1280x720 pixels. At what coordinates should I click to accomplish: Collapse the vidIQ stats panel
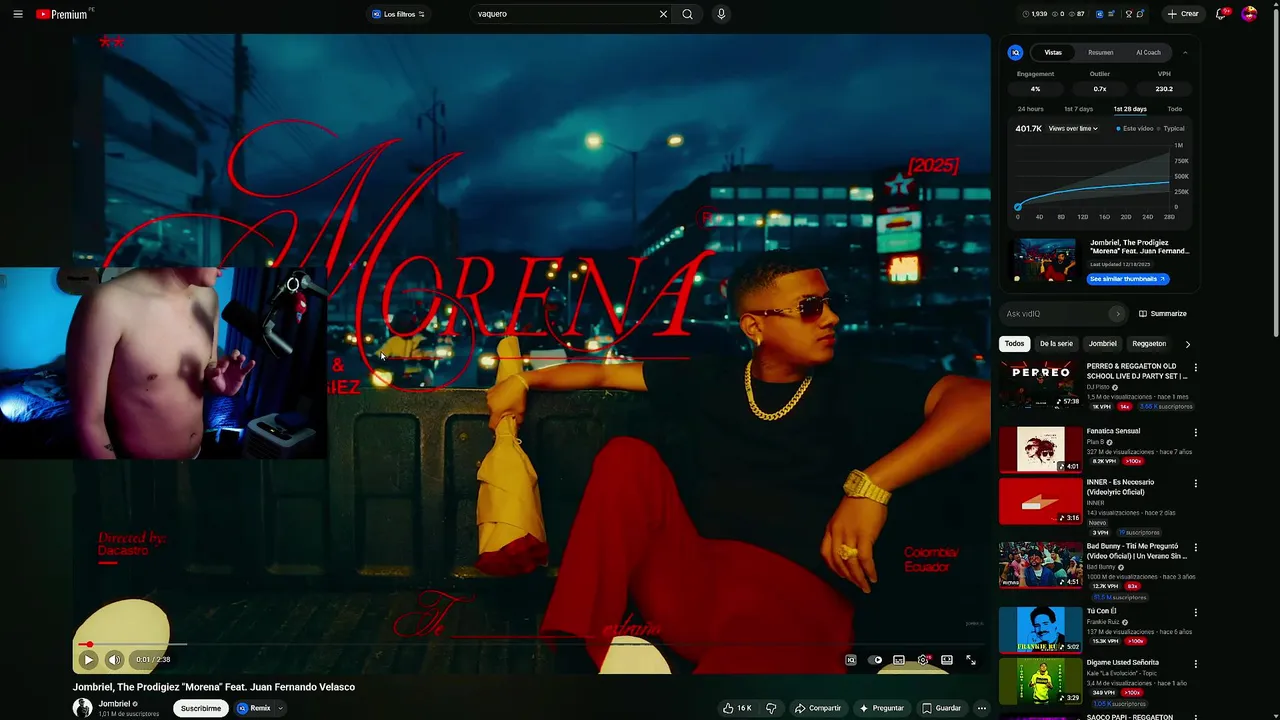point(1185,52)
